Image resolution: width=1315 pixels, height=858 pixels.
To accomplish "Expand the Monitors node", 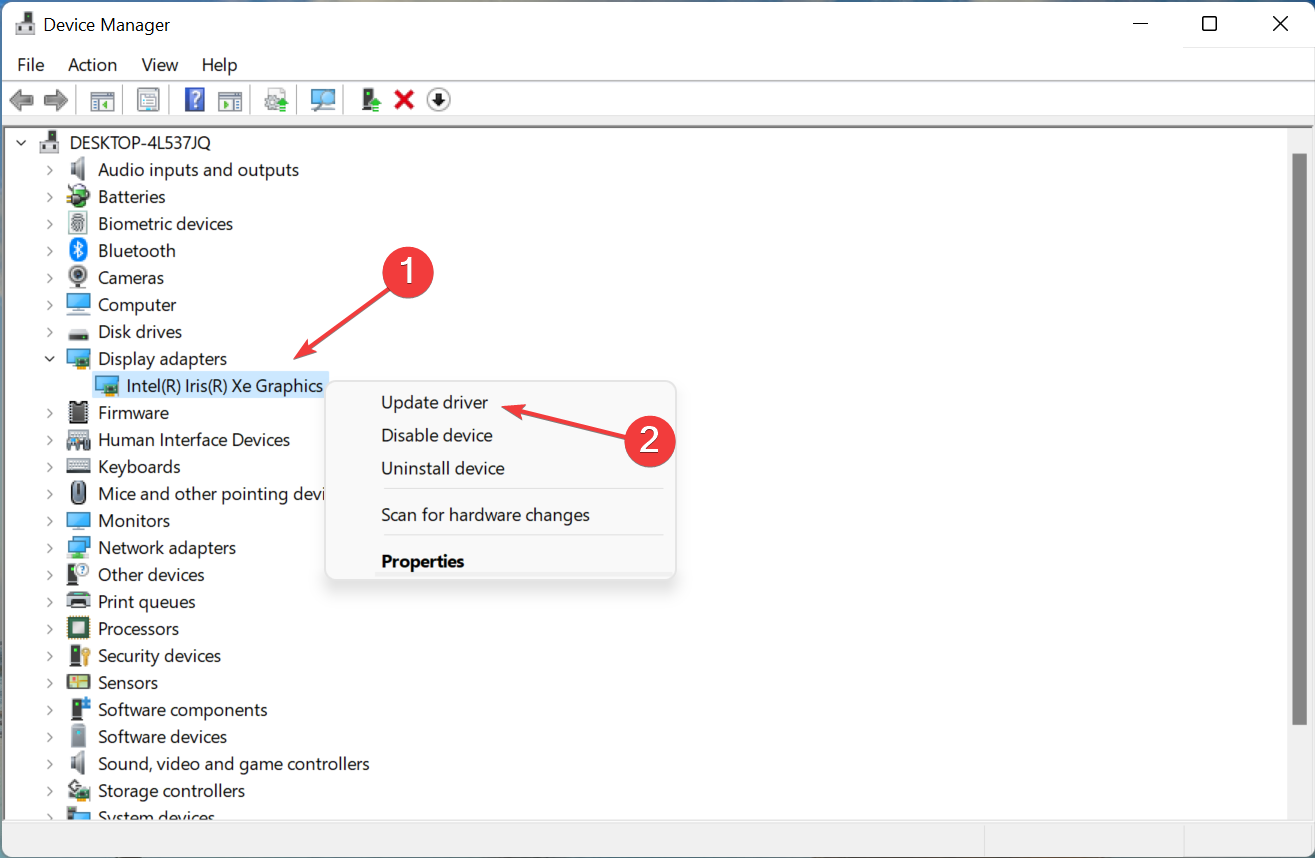I will click(49, 521).
